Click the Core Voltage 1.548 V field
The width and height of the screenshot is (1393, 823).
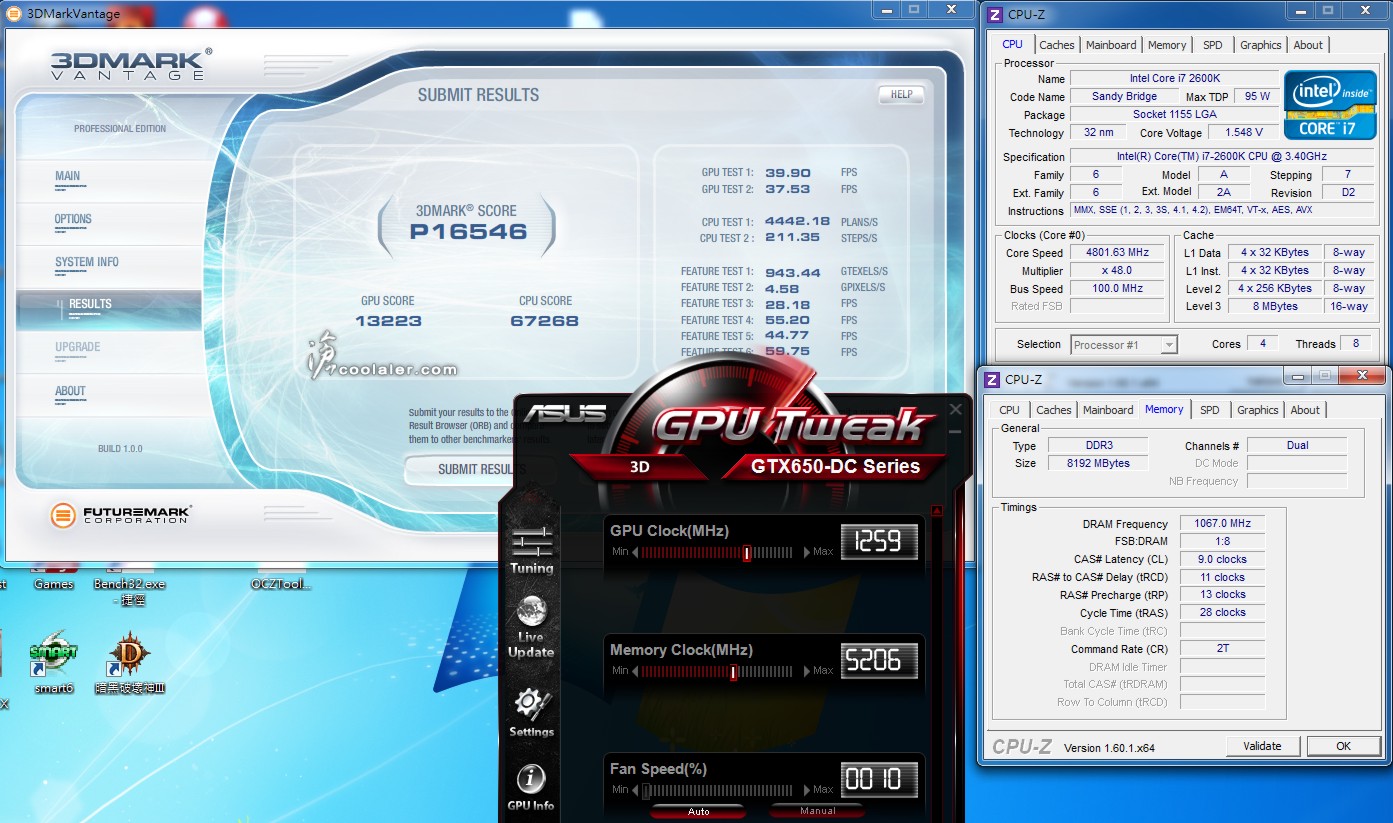point(1243,132)
